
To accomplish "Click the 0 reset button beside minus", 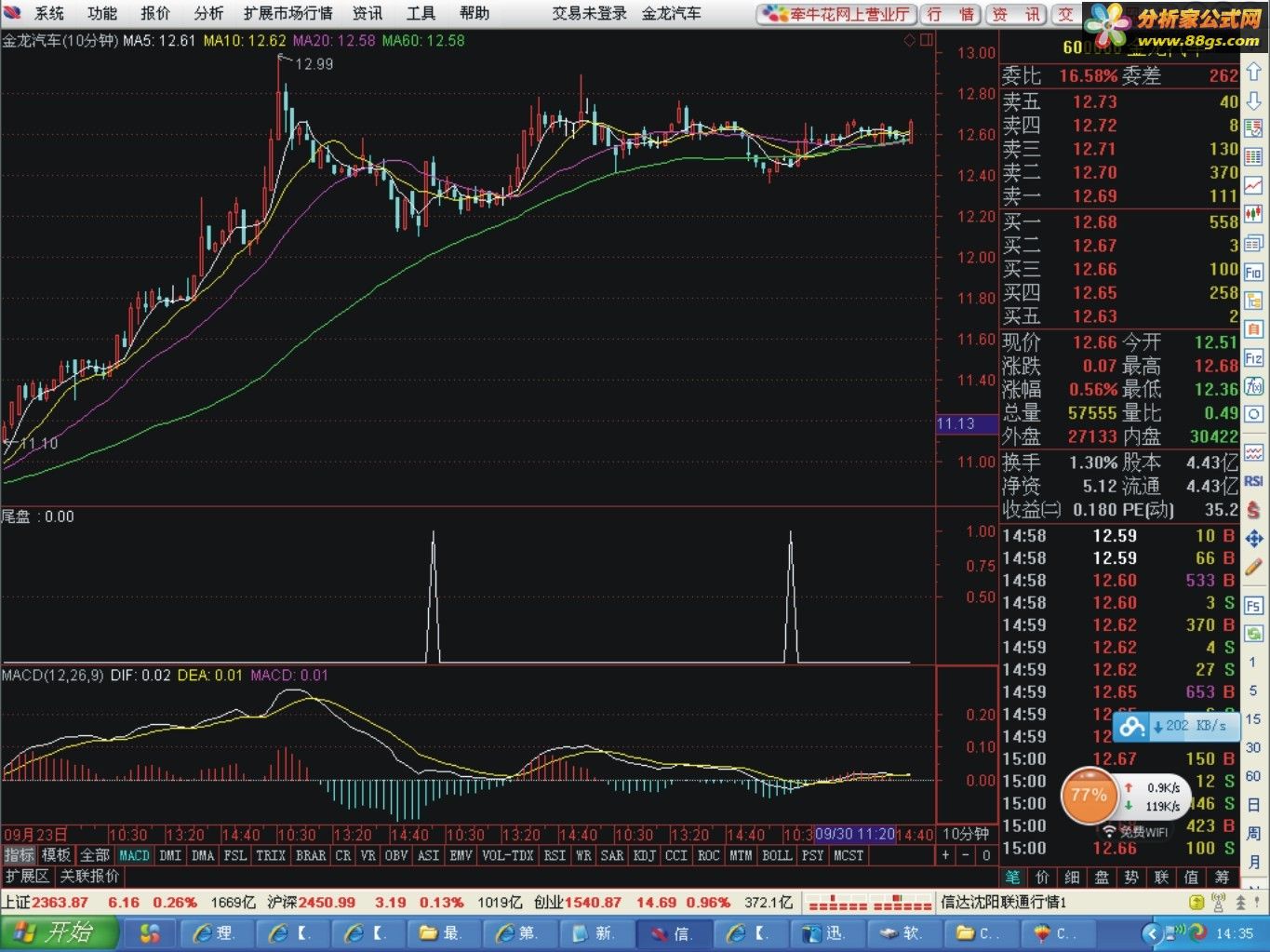I will 985,855.
